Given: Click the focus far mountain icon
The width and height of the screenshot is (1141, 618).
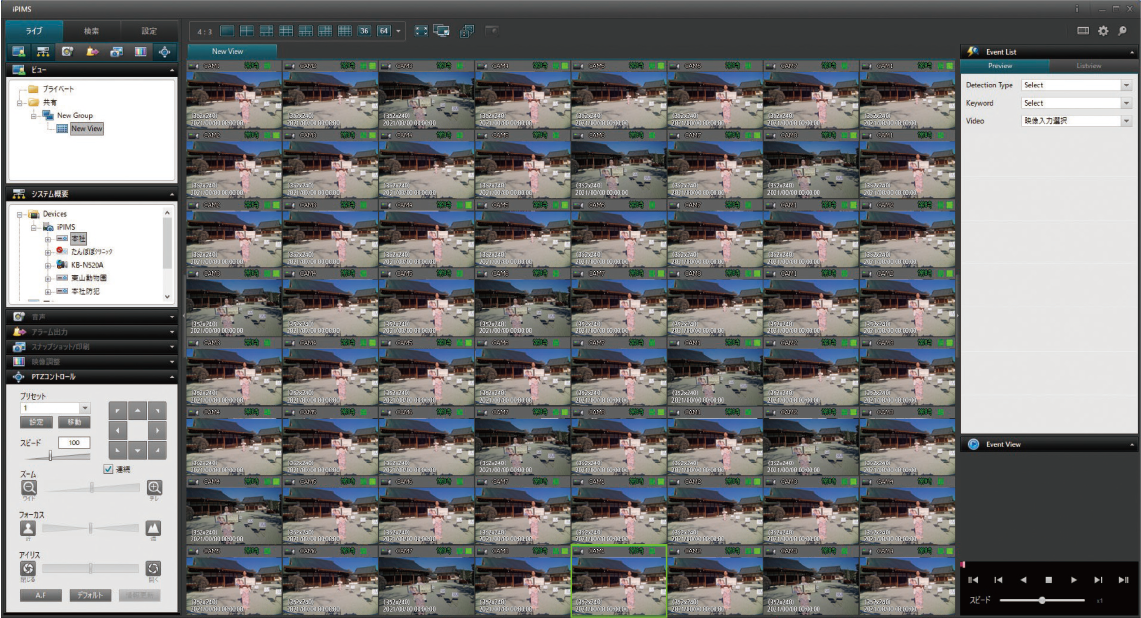Looking at the screenshot, I should point(154,528).
